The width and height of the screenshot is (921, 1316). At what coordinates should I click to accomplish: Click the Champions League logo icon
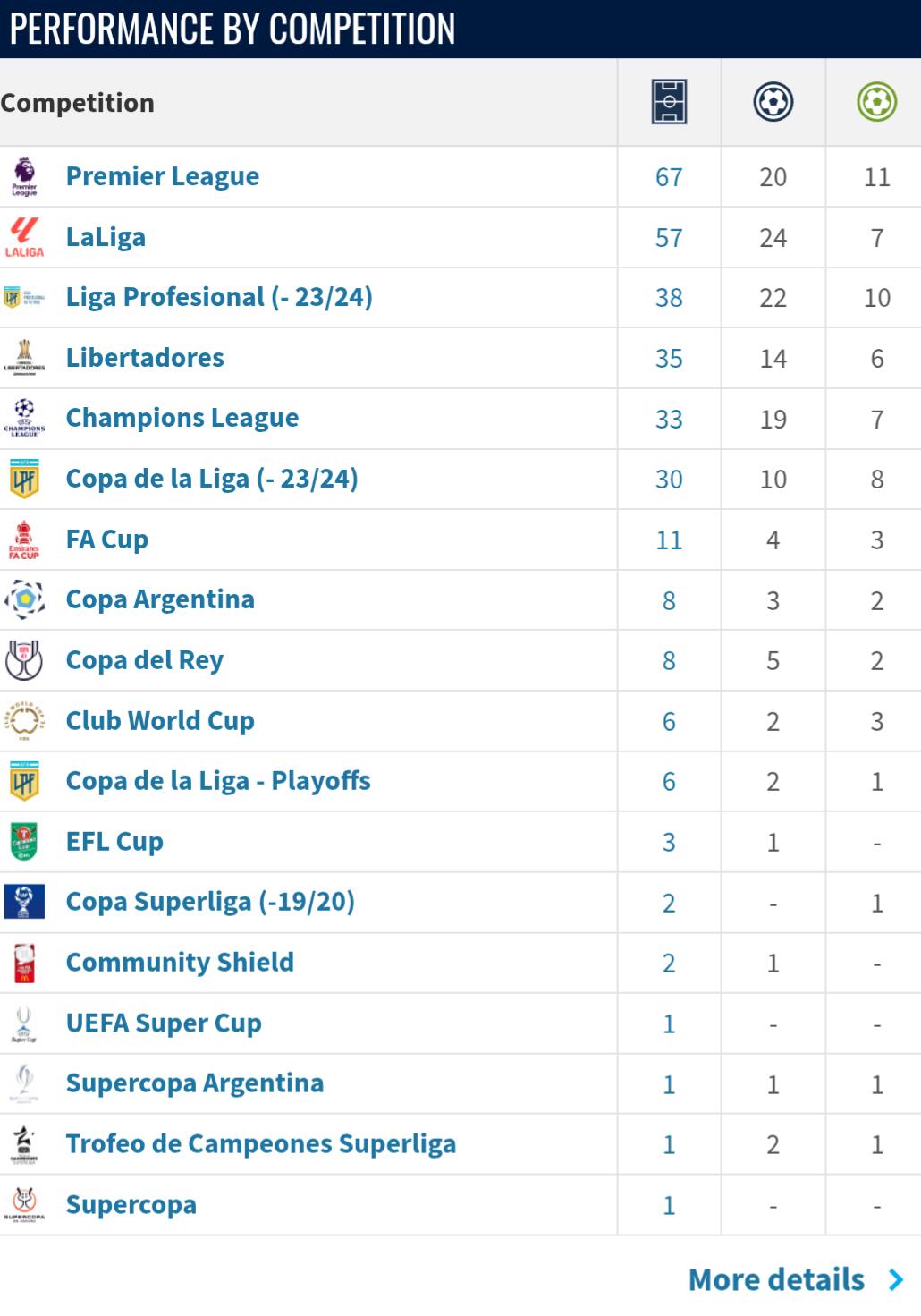(x=24, y=418)
